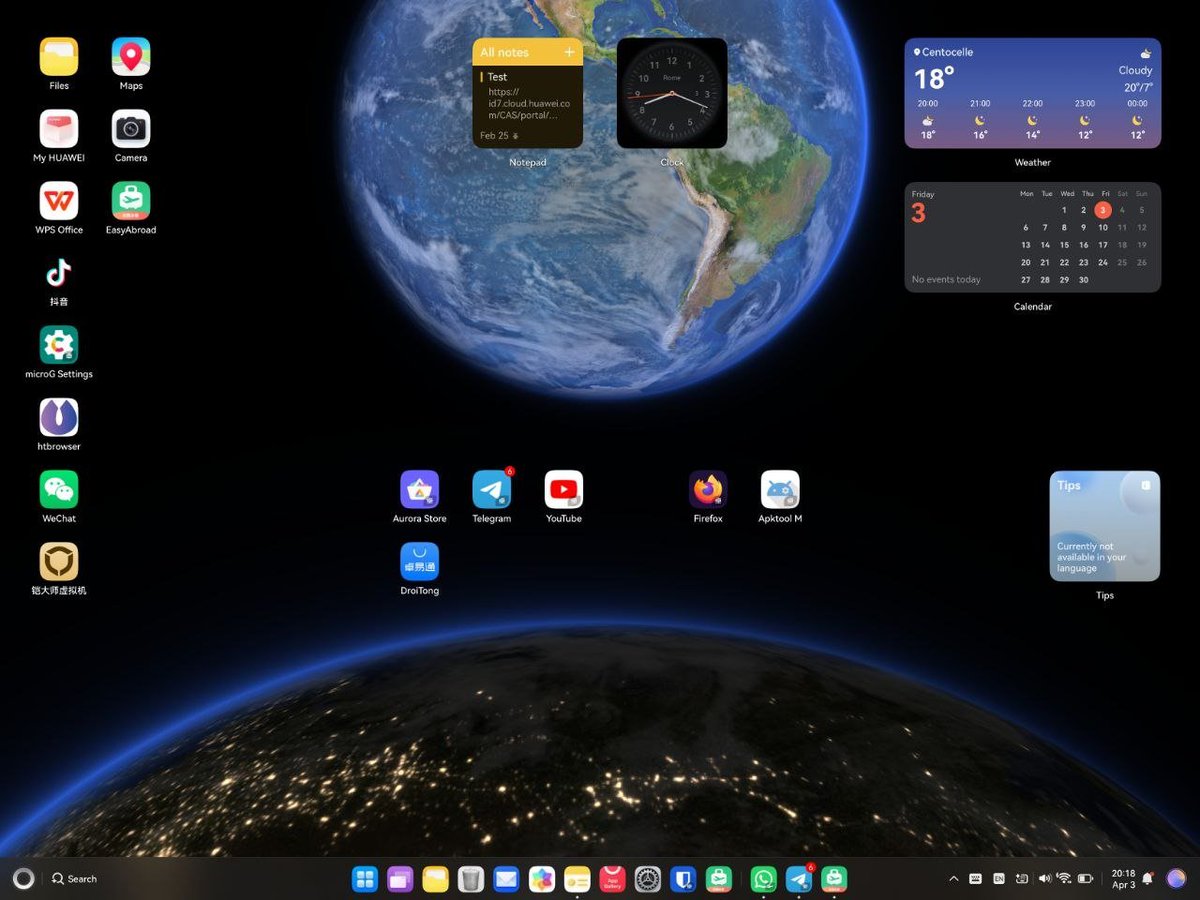Viewport: 1200px width, 900px height.
Task: Open the purple multi-window icon in dock
Action: click(x=400, y=879)
